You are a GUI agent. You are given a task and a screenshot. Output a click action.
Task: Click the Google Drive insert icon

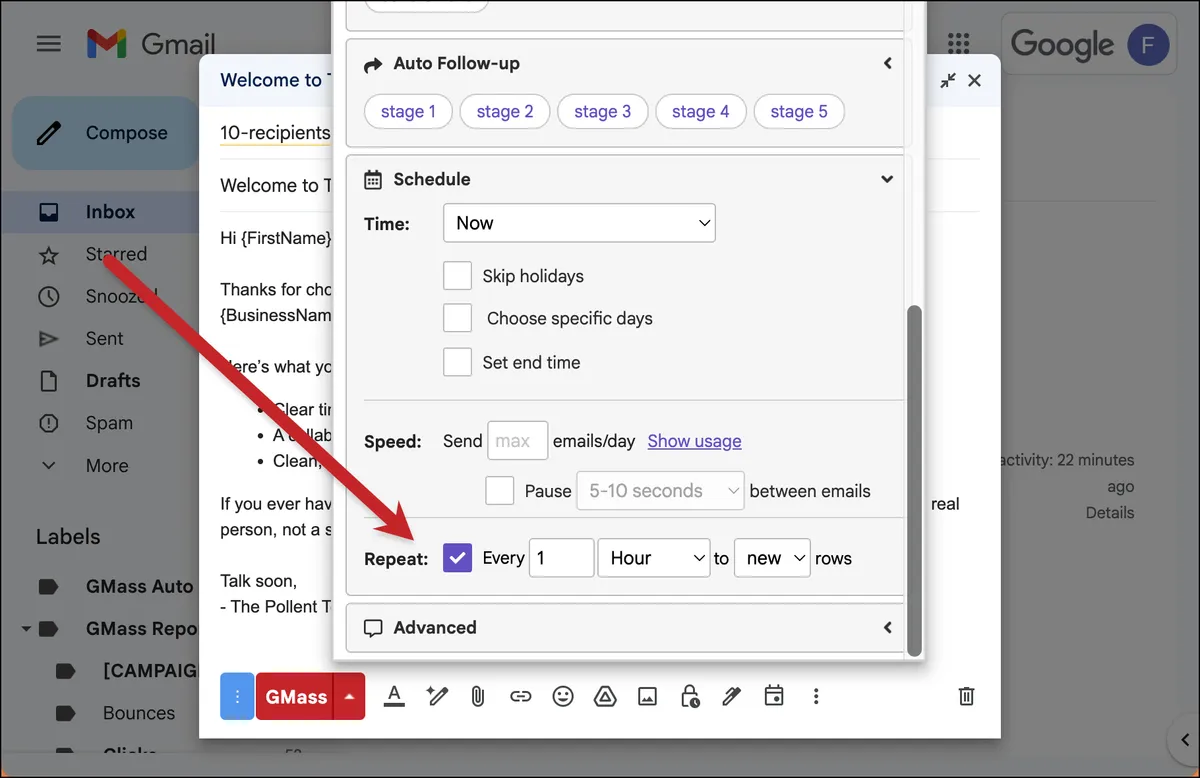(605, 696)
